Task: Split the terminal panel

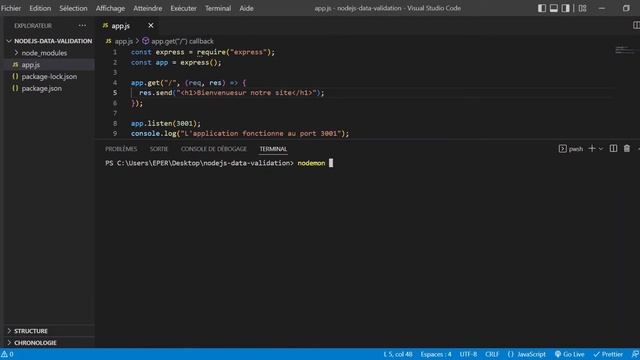Action: [613, 149]
